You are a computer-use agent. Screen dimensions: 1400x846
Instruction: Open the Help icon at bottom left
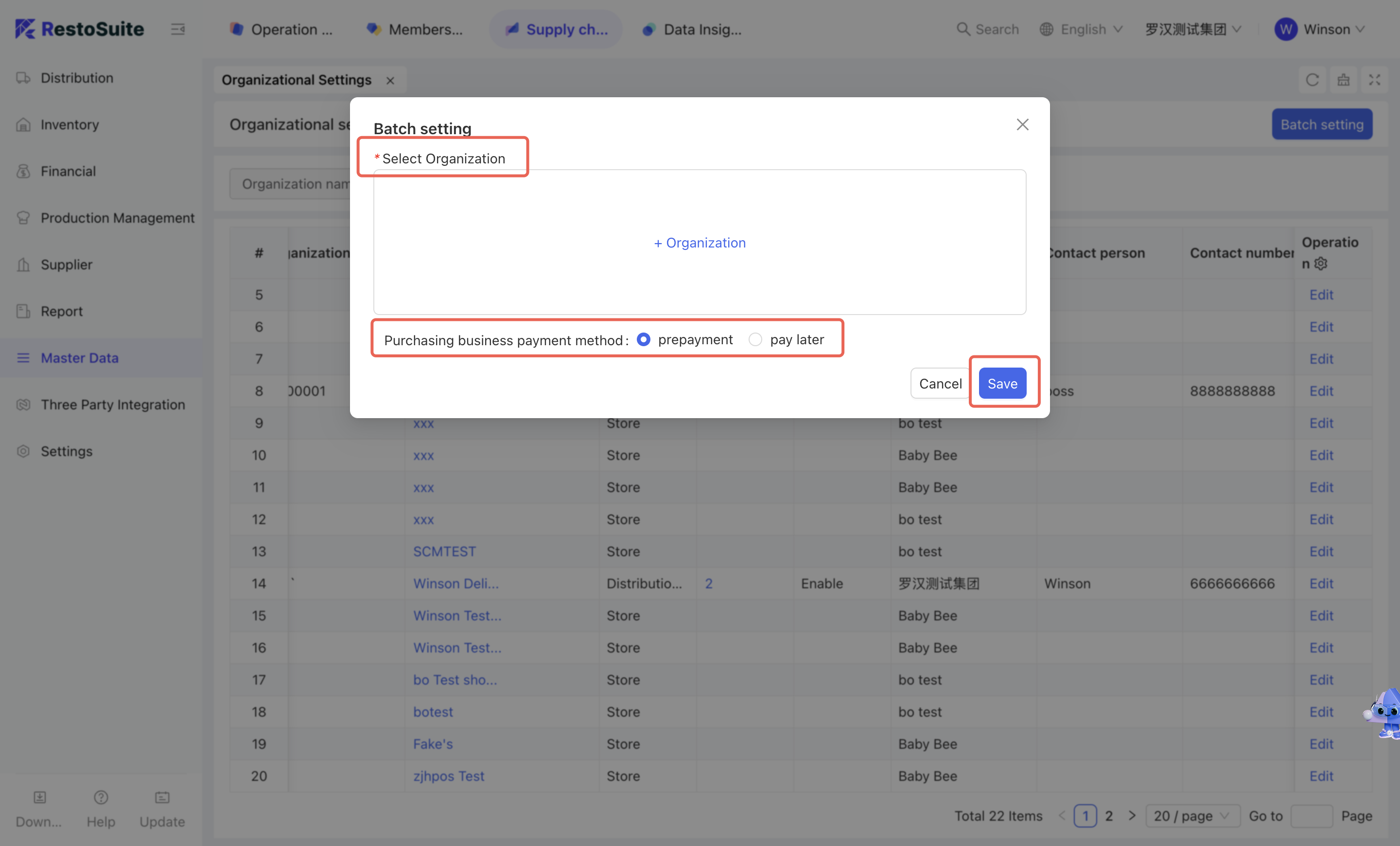coord(101,798)
